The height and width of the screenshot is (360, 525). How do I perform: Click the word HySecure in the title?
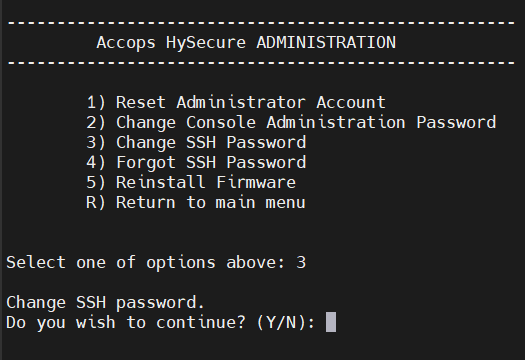tap(206, 43)
